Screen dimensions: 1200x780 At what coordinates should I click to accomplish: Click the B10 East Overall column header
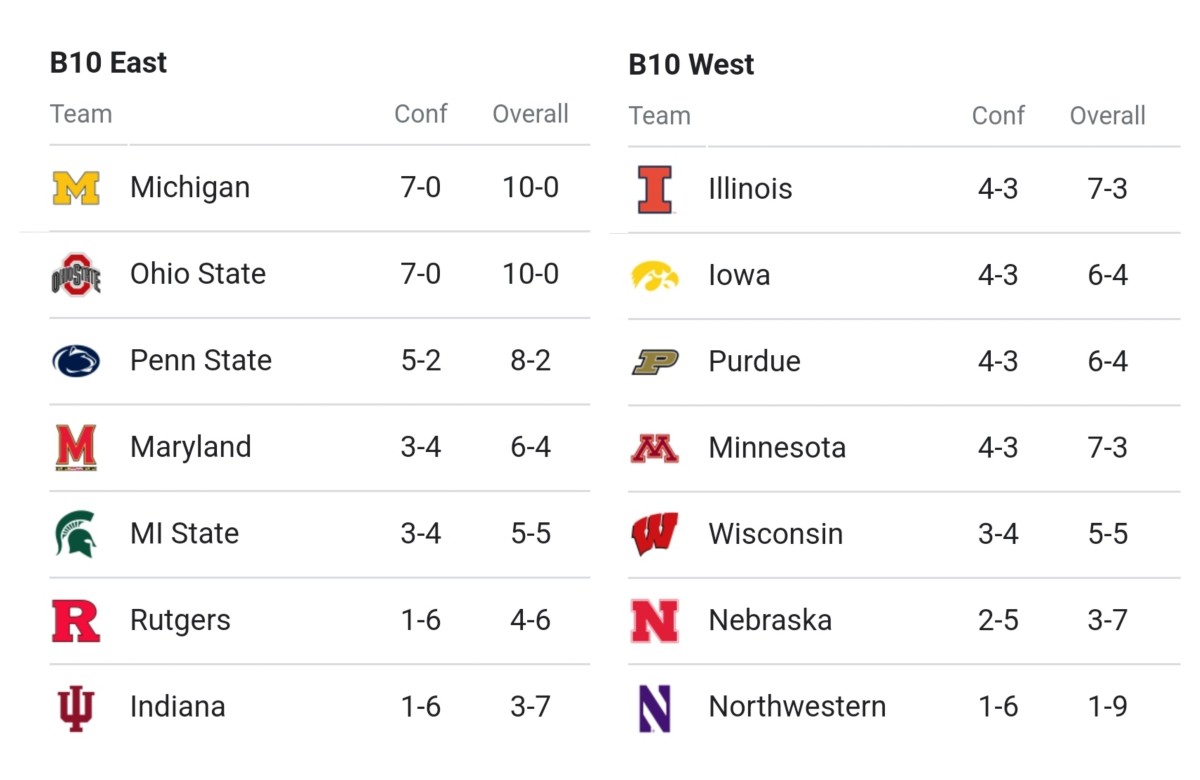pyautogui.click(x=530, y=114)
